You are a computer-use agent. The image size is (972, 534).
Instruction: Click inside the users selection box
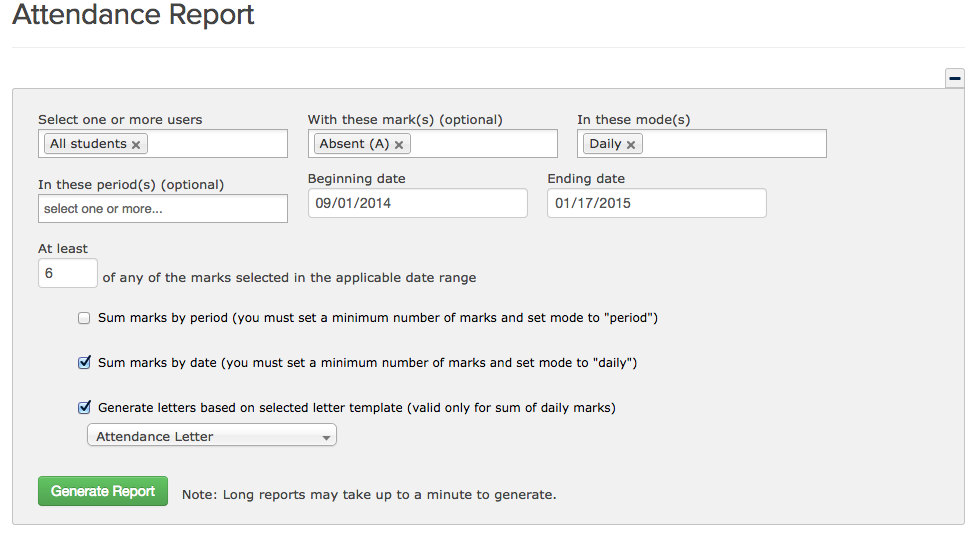click(217, 143)
